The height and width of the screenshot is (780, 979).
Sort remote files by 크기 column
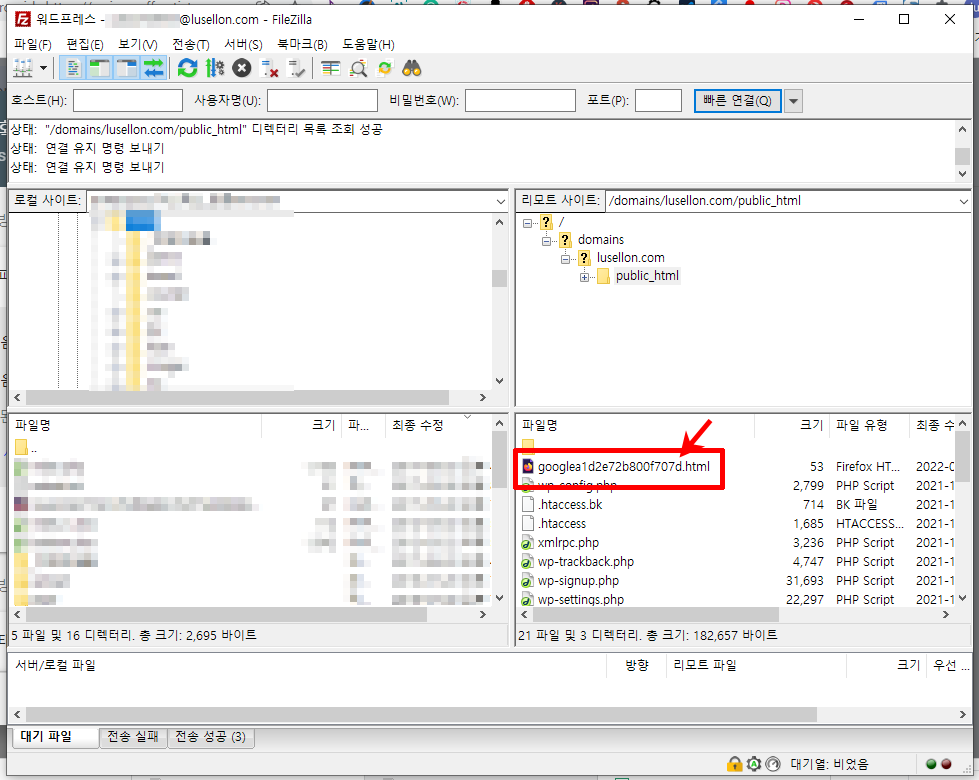pos(792,425)
